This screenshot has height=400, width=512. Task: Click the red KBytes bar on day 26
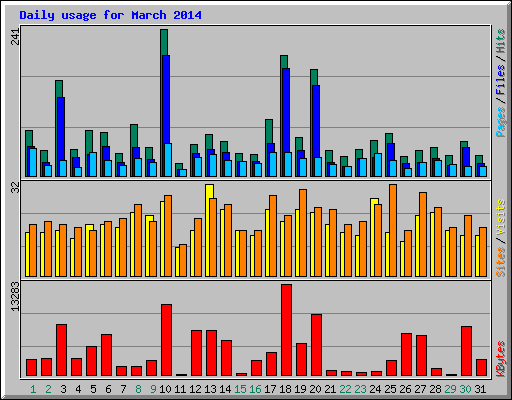(406, 354)
